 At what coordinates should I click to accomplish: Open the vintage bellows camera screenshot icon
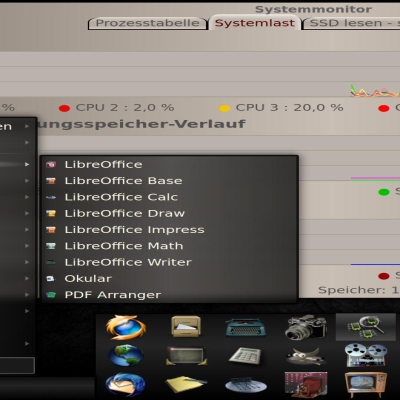click(x=306, y=385)
